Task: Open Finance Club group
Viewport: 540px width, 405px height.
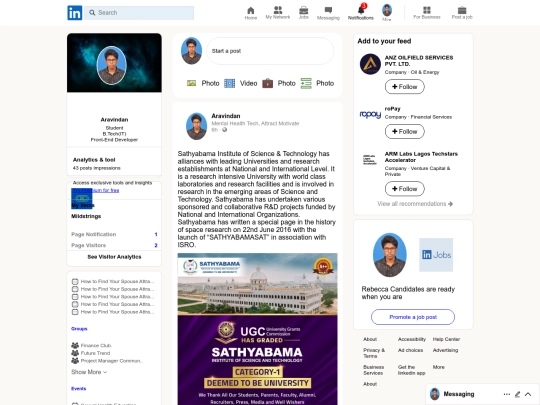Action: [x=92, y=345]
